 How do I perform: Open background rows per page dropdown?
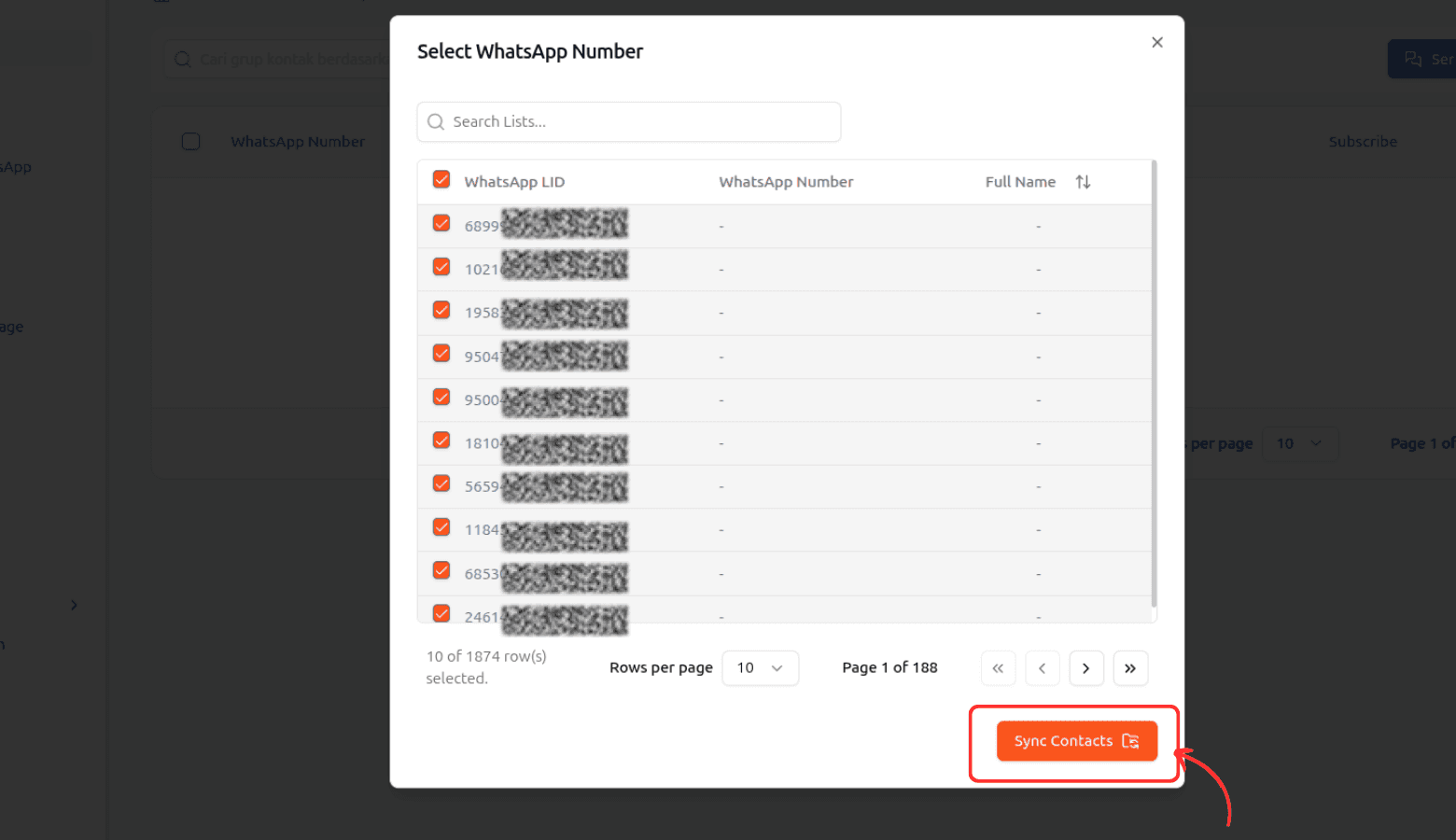[1299, 444]
